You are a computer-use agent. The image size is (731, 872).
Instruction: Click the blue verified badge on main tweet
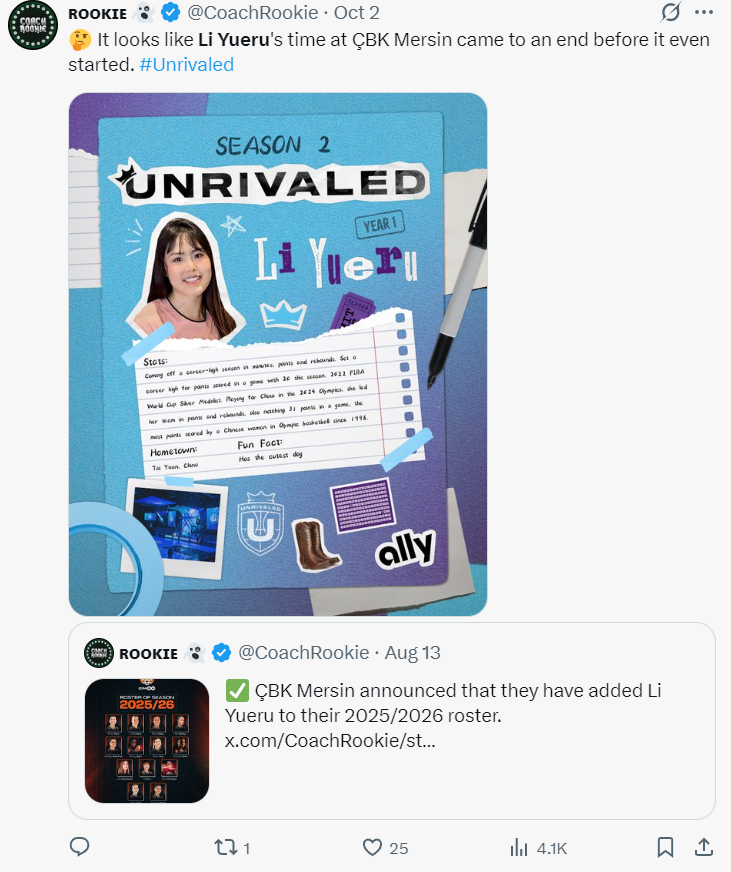click(x=170, y=13)
